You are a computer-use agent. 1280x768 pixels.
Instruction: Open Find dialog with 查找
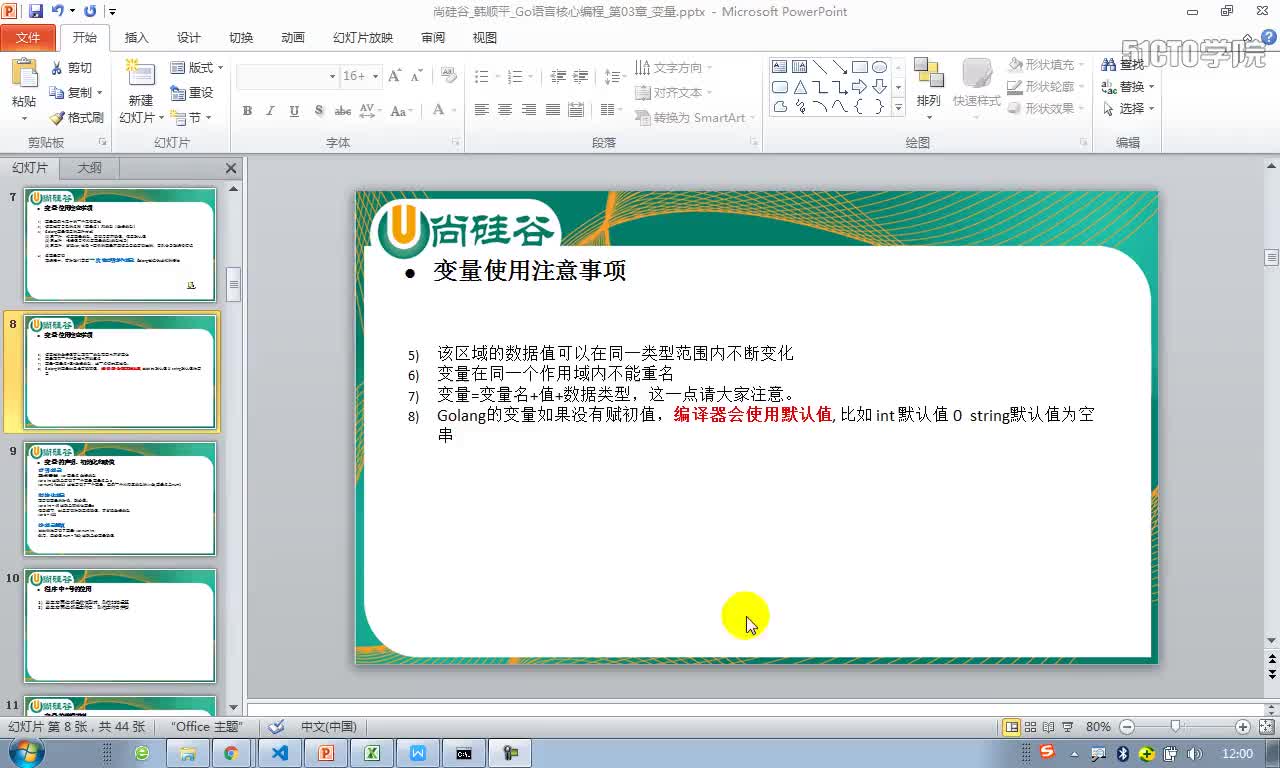pyautogui.click(x=1123, y=64)
